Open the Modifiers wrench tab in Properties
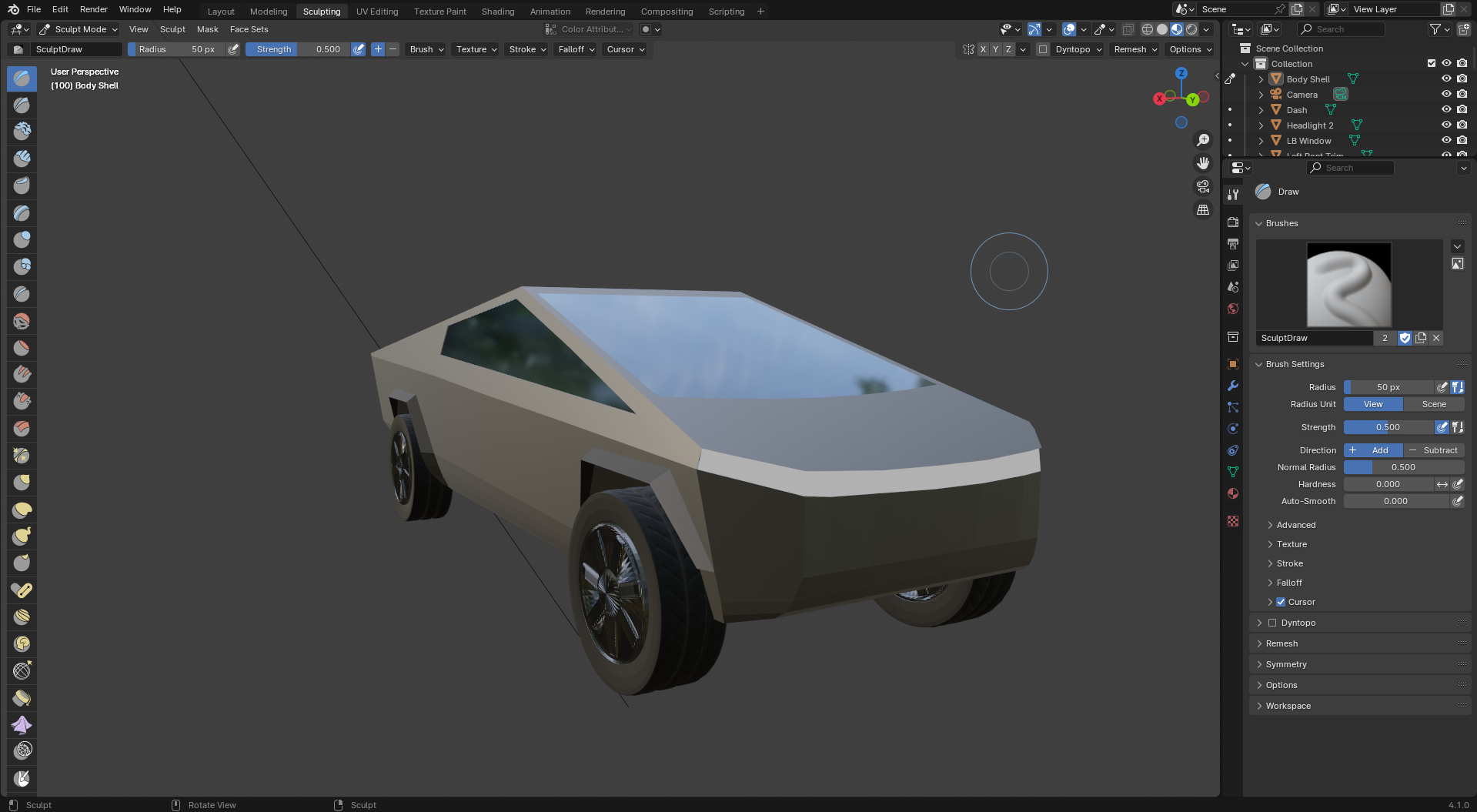 click(1233, 386)
